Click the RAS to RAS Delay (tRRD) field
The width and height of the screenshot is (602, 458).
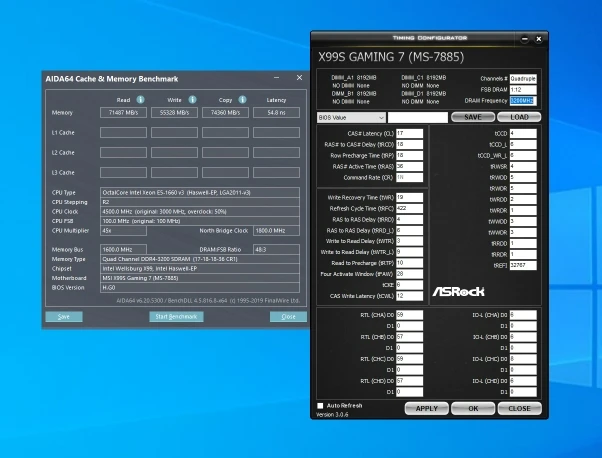click(x=409, y=220)
